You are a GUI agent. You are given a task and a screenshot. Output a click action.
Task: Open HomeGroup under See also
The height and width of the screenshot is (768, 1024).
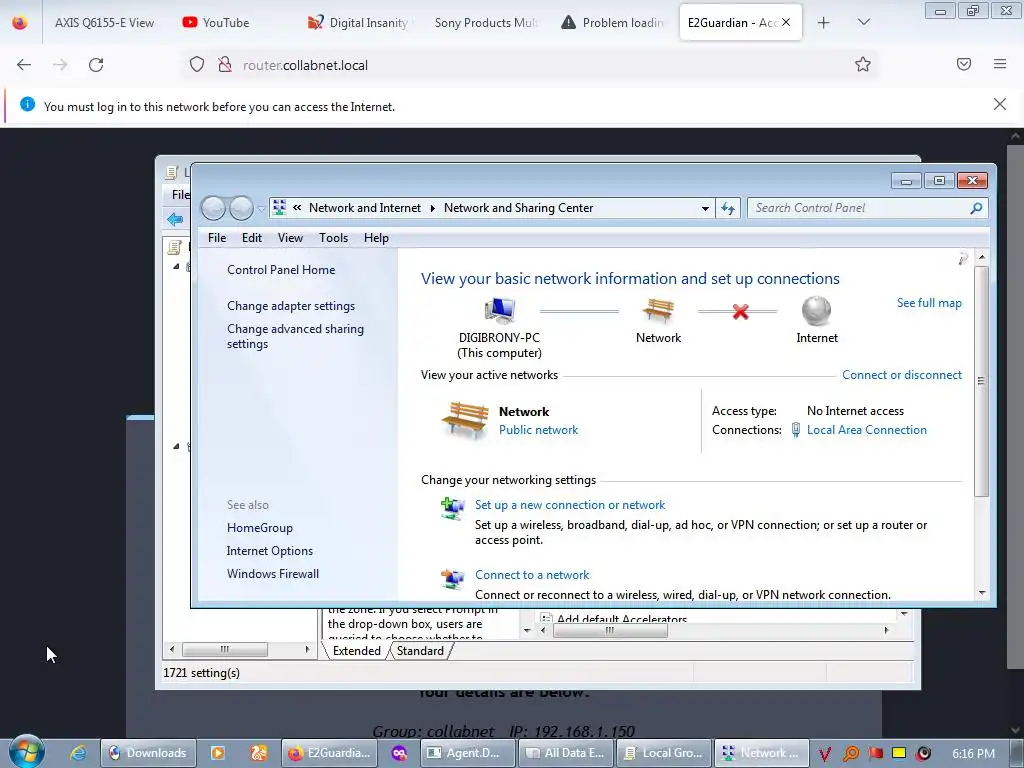coord(259,528)
